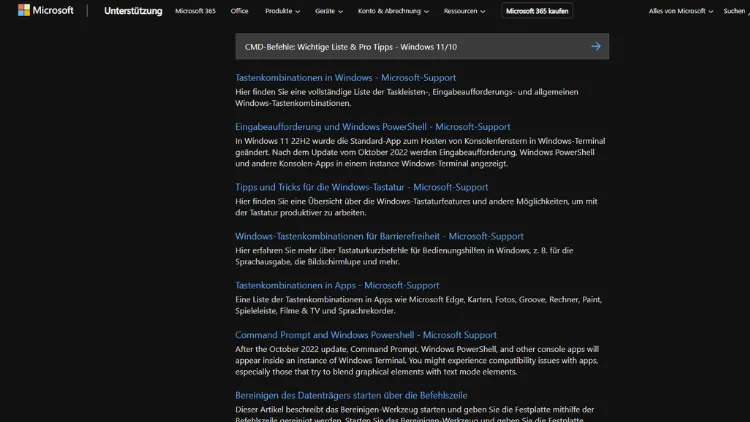The width and height of the screenshot is (750, 422).
Task: Go to Microsoft 365 in navigation
Action: tap(195, 11)
